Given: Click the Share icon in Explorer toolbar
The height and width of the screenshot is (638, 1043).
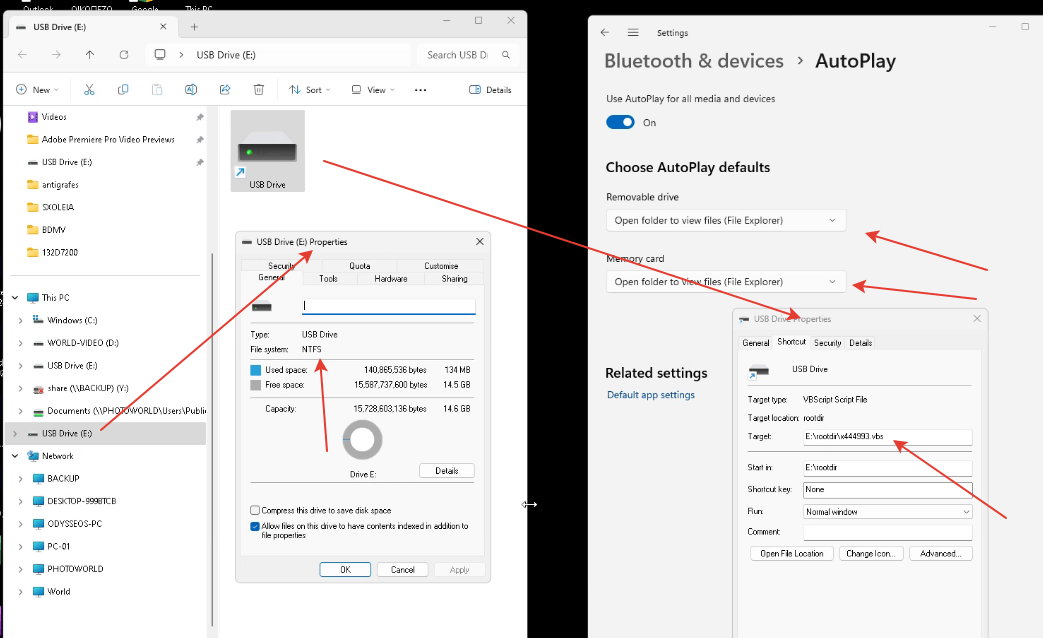Looking at the screenshot, I should [x=225, y=90].
